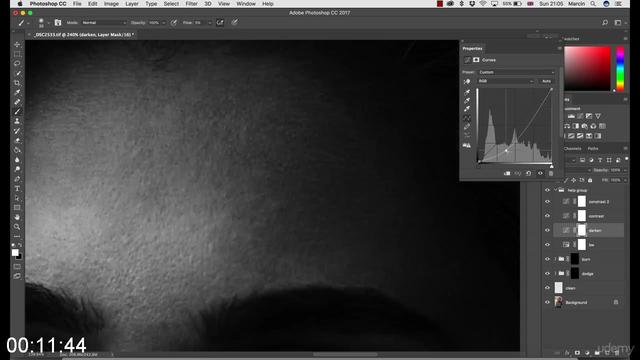Toggle airbrush mode in options bar
Image resolution: width=640 pixels, height=360 pixels.
pyautogui.click(x=220, y=23)
